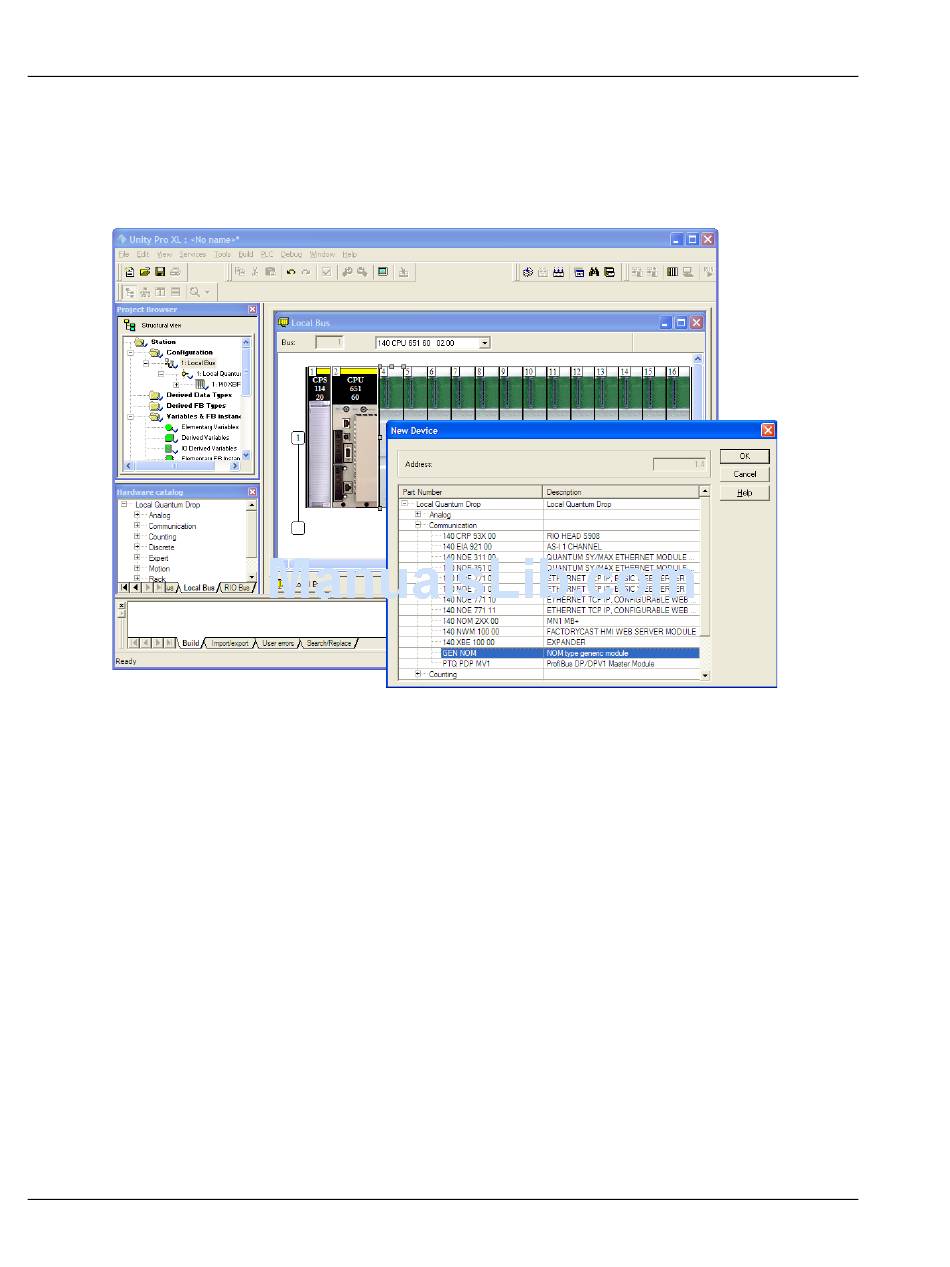Expand Analog in New Device list
Viewport: 950px width, 1267px height.
(x=418, y=515)
